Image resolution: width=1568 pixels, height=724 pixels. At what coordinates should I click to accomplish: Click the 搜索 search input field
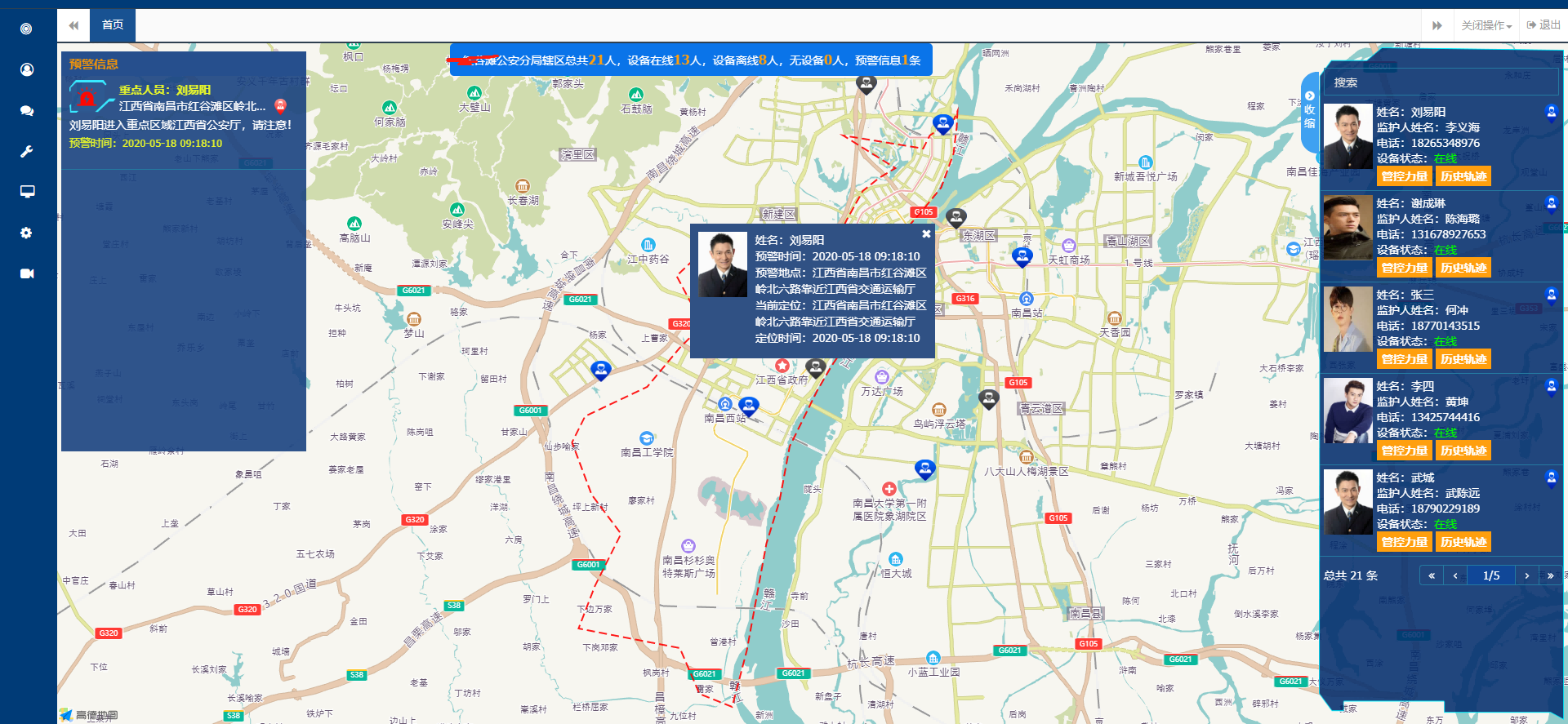[1441, 82]
